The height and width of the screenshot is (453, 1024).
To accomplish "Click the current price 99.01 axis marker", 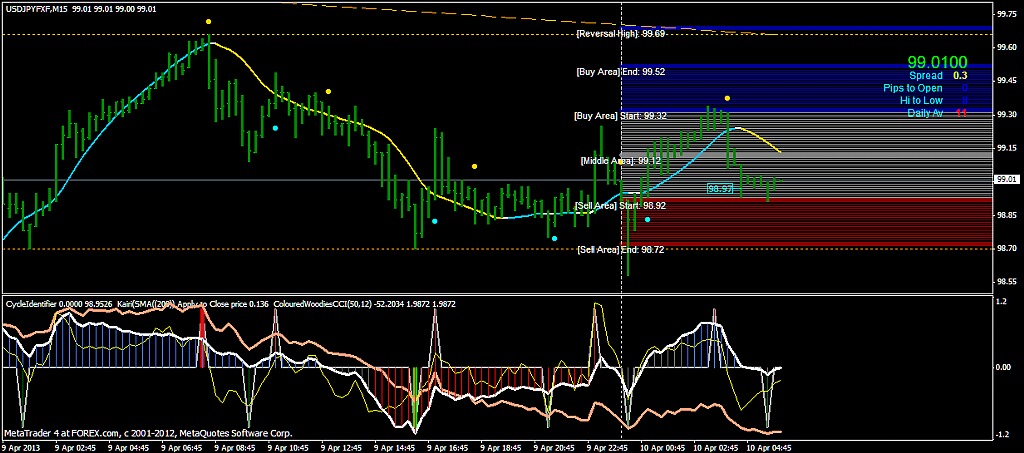I will 1005,179.
